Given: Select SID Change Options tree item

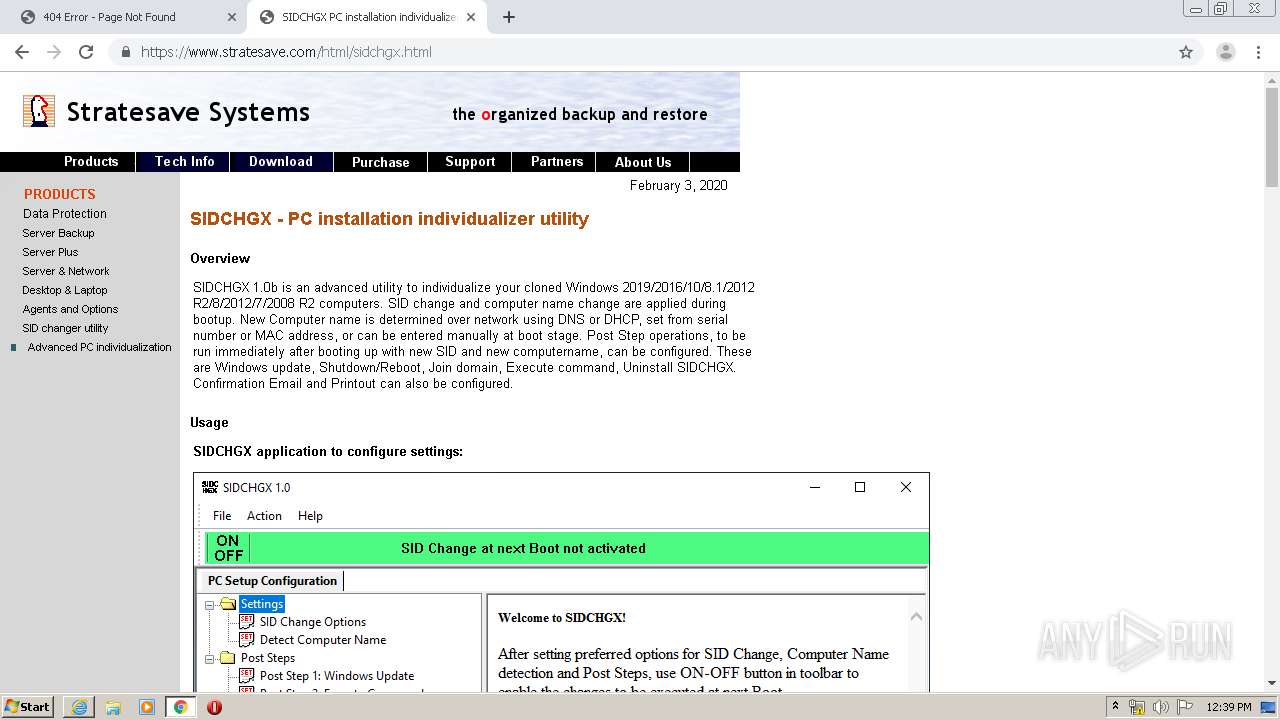Looking at the screenshot, I should 313,622.
